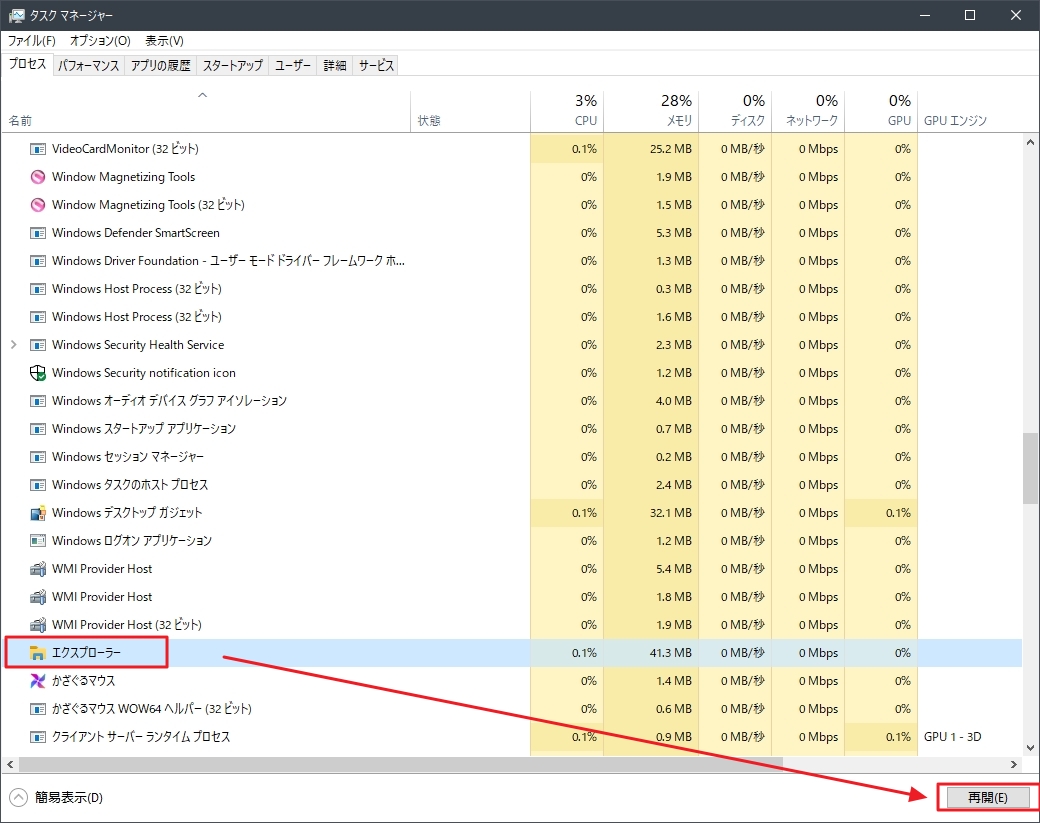The image size is (1040, 823).
Task: Click the horizontal scrollbar right arrow
Action: pos(1014,764)
